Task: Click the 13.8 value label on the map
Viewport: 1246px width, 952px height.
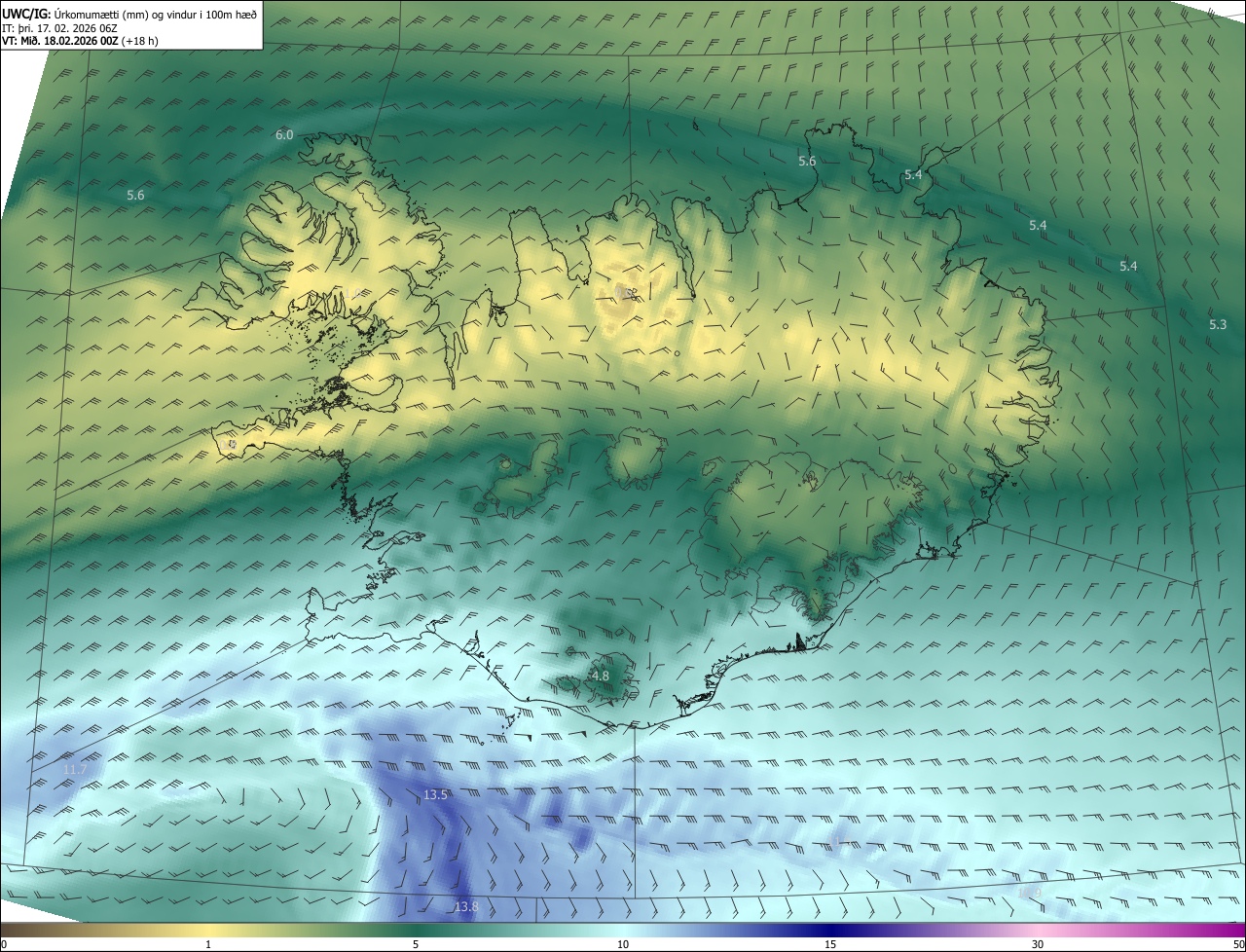Action: (x=466, y=907)
